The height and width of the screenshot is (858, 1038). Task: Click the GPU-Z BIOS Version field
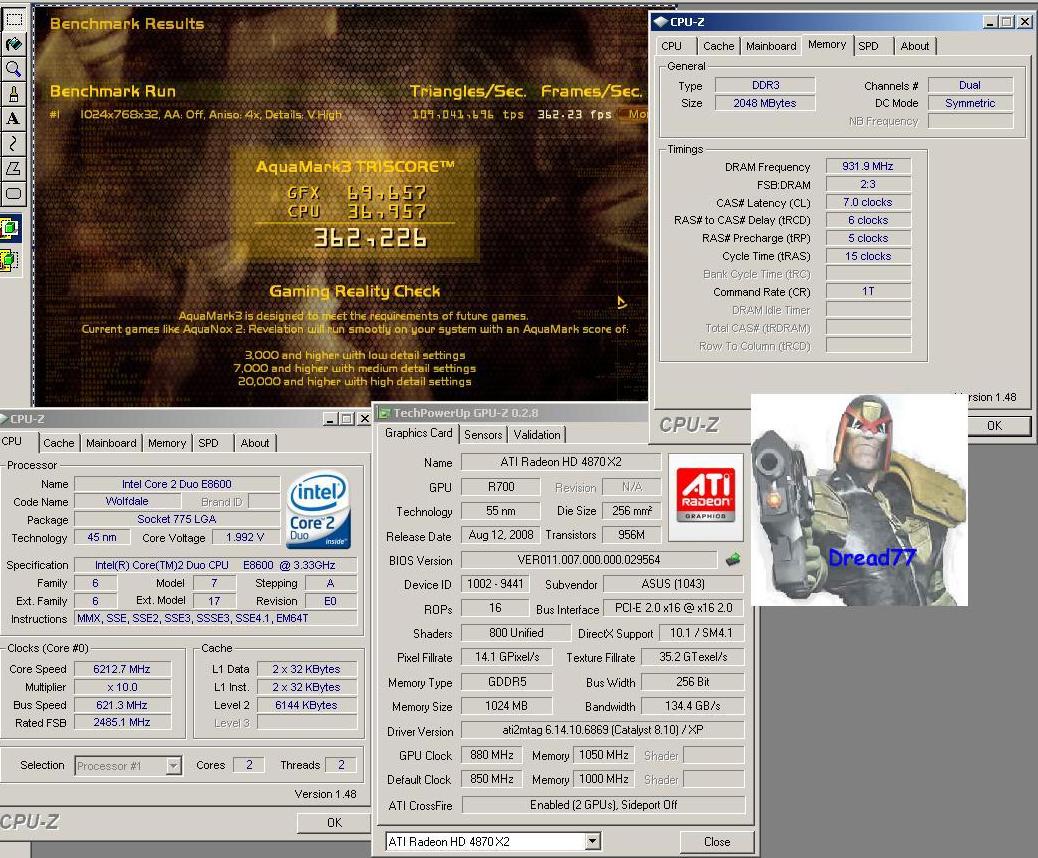[x=589, y=560]
